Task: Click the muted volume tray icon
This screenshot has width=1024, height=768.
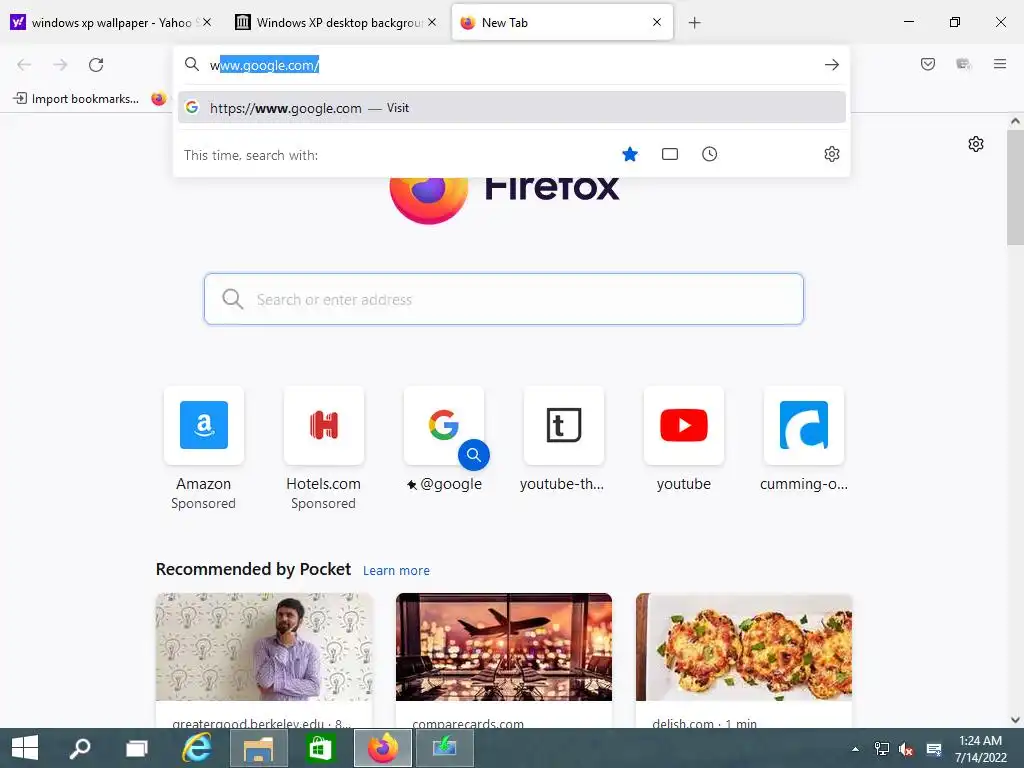Action: pos(906,749)
